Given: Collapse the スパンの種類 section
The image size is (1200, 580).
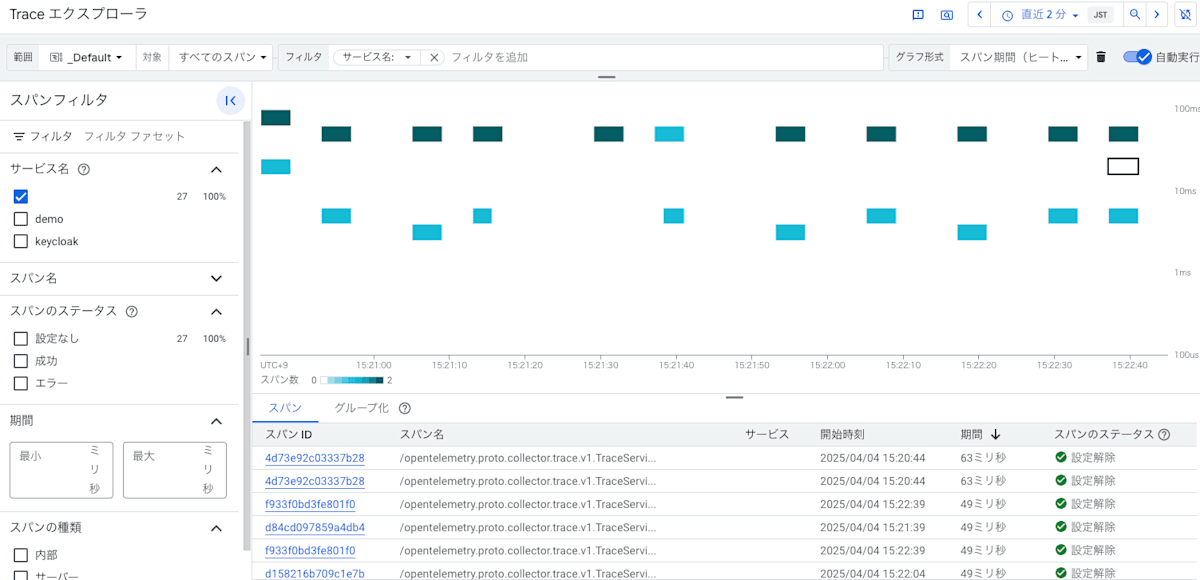Looking at the screenshot, I should [x=216, y=527].
